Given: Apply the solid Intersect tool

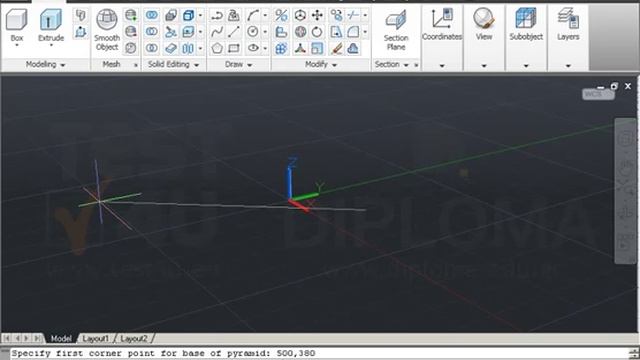Looking at the screenshot, I should (152, 48).
